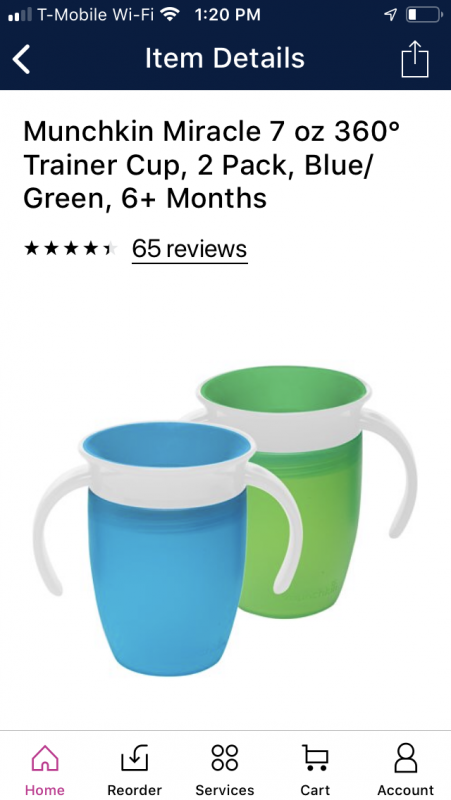Tap the location arrow status icon
The width and height of the screenshot is (451, 800).
390,15
